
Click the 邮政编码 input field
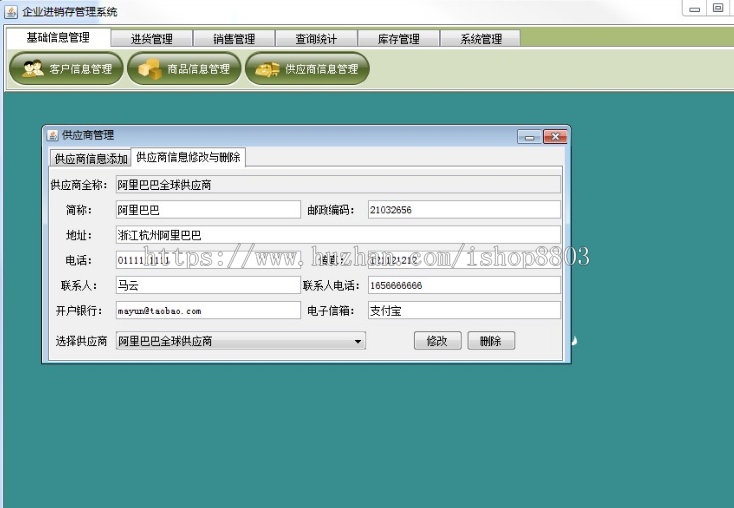point(464,209)
